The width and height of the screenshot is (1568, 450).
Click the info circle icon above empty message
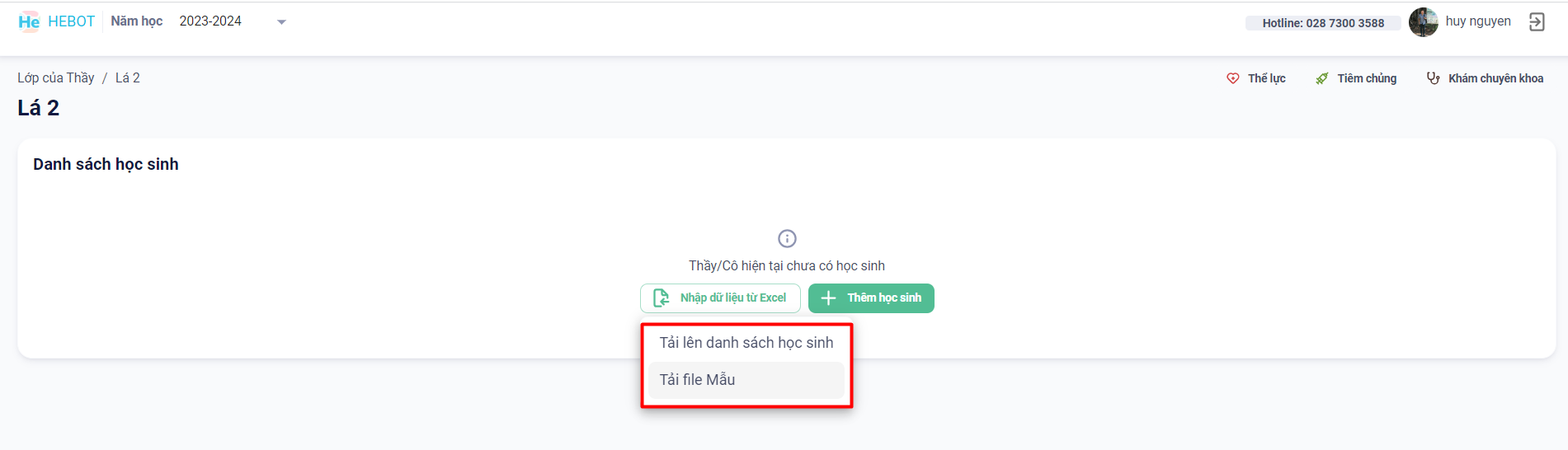click(787, 238)
